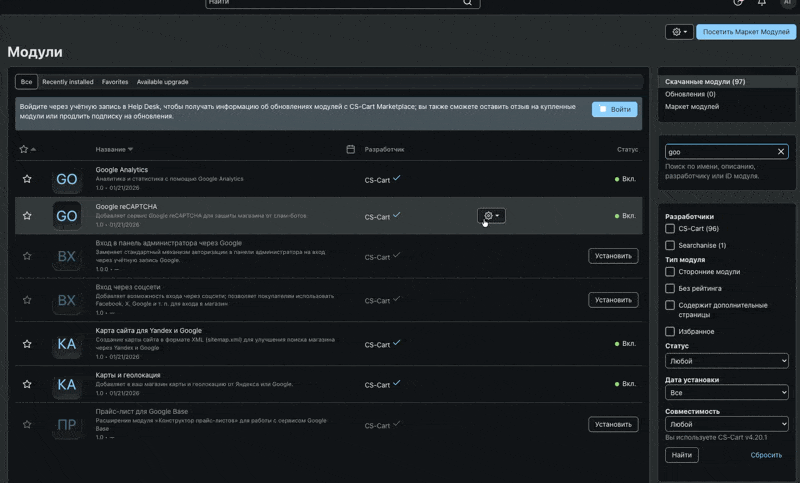Switch to the Recently installed tab
The image size is (800, 483).
pyautogui.click(x=68, y=82)
